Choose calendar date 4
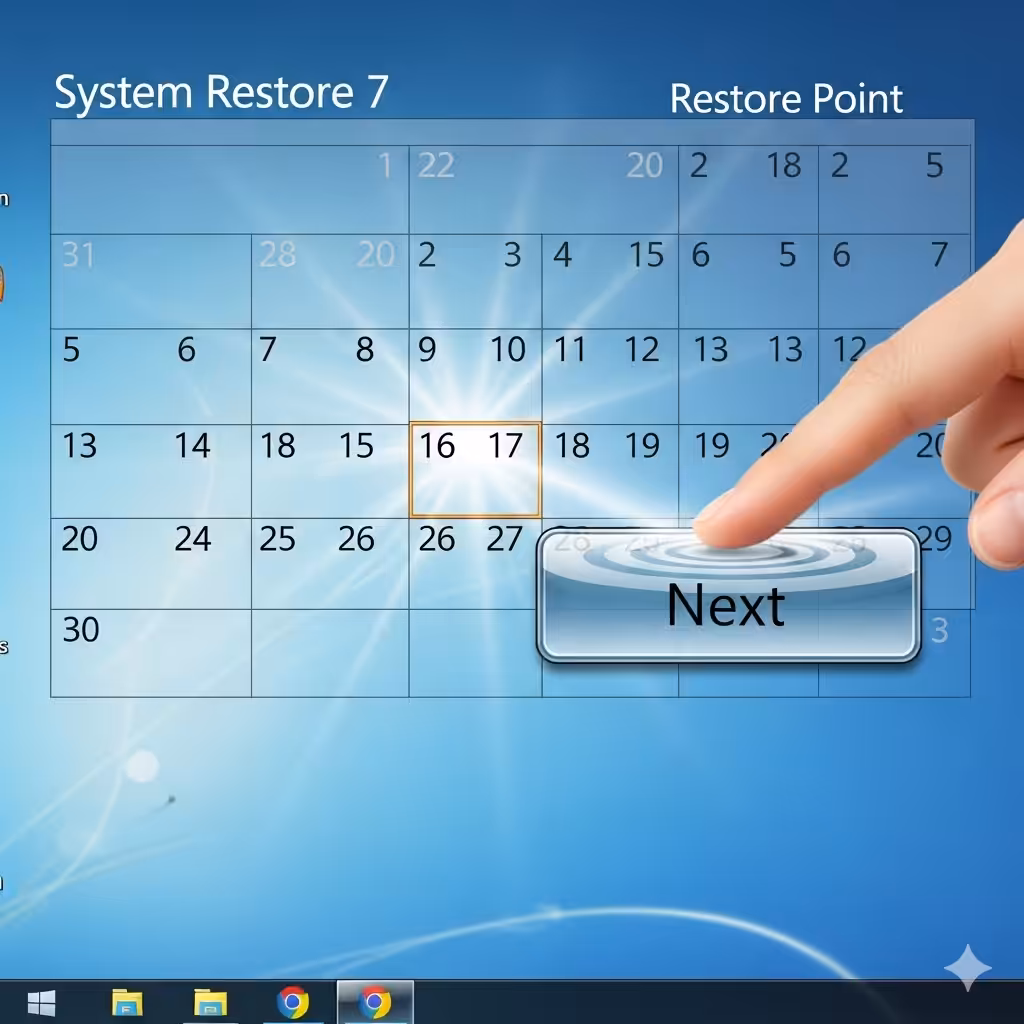This screenshot has width=1024, height=1024. pyautogui.click(x=563, y=255)
